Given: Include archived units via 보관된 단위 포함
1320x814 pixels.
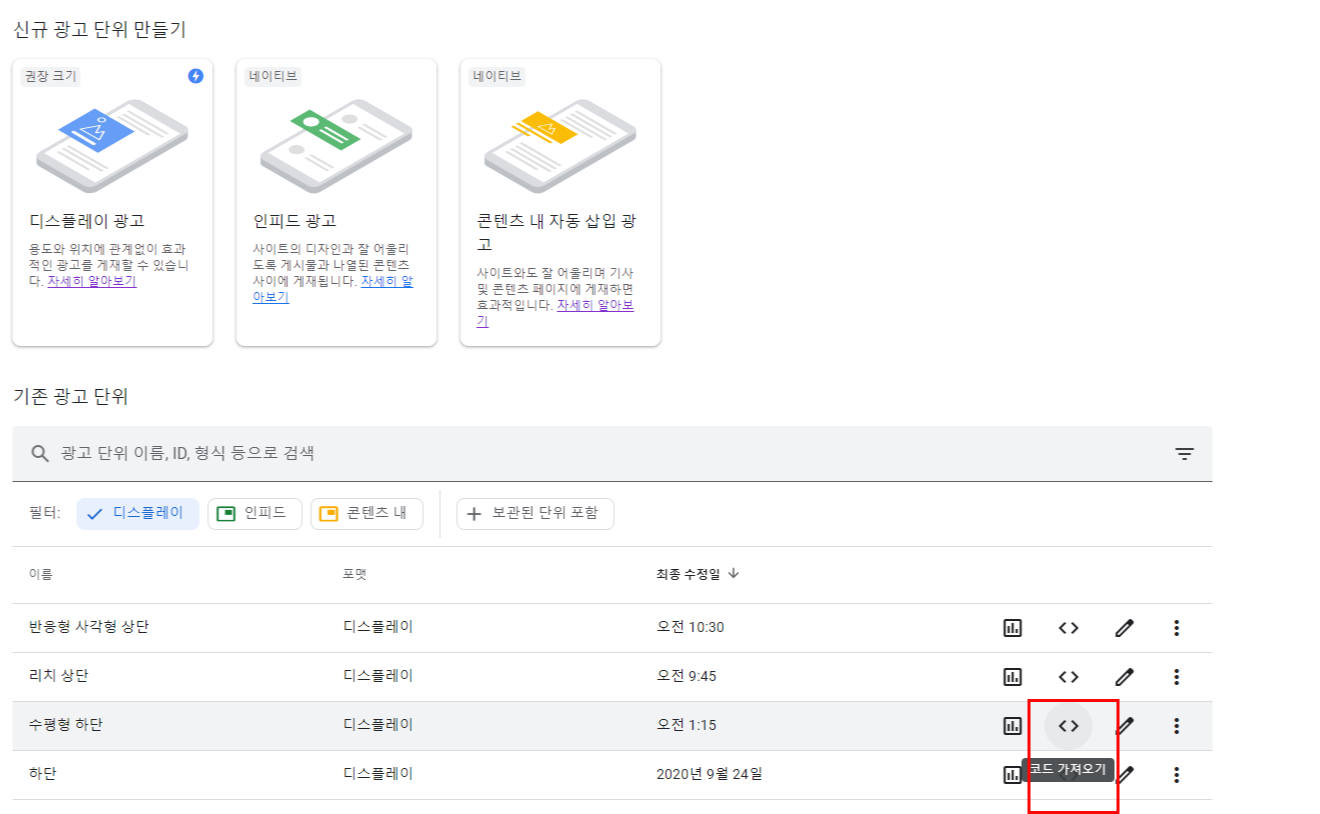Looking at the screenshot, I should pos(535,513).
